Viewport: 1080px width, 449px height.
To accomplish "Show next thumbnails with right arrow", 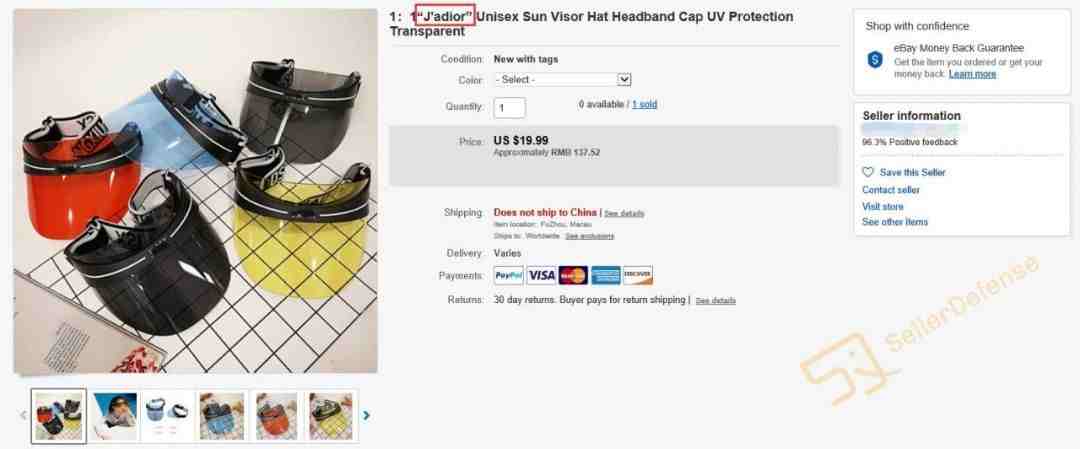I will 366,415.
